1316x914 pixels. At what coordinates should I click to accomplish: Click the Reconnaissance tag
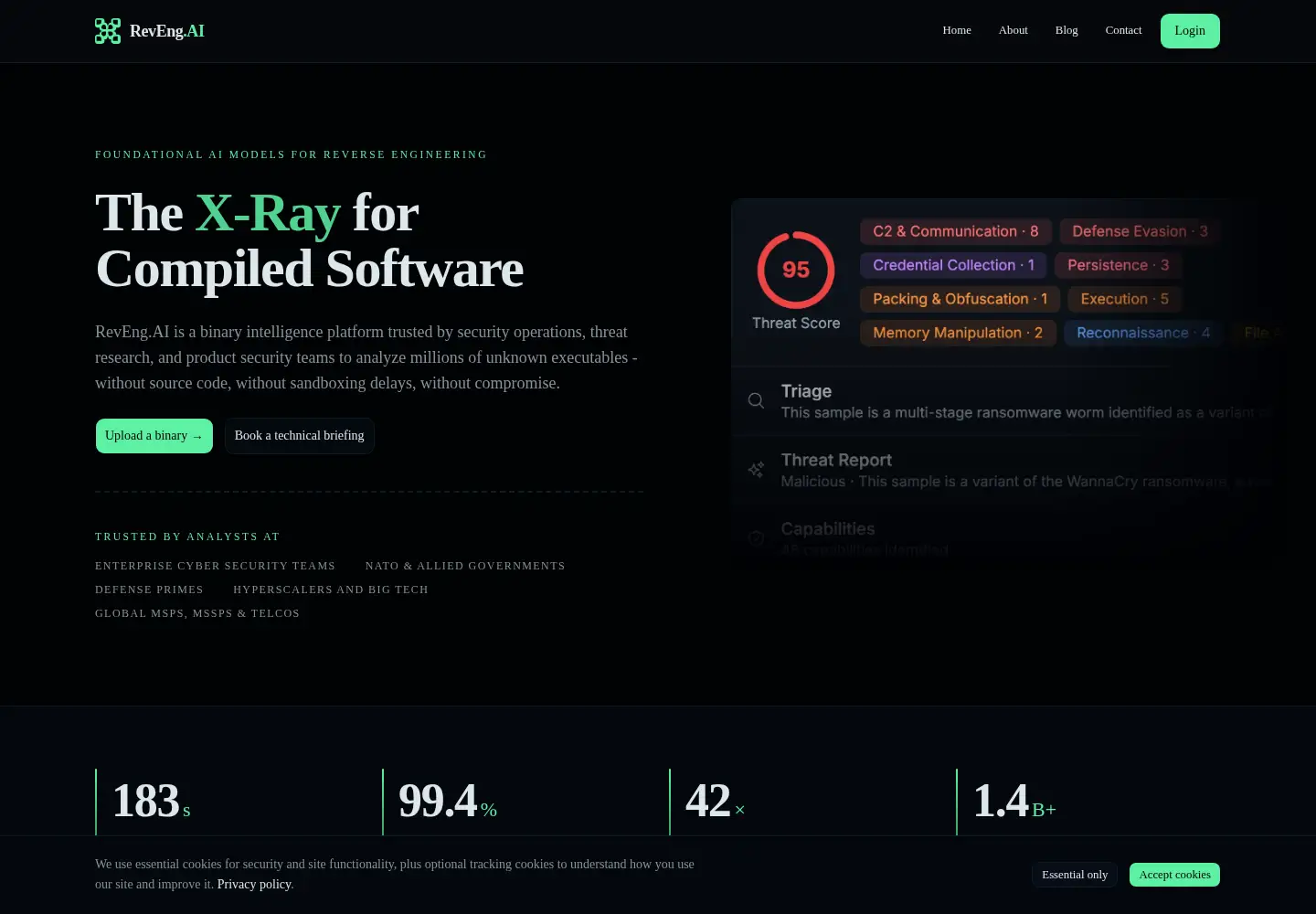[1143, 333]
